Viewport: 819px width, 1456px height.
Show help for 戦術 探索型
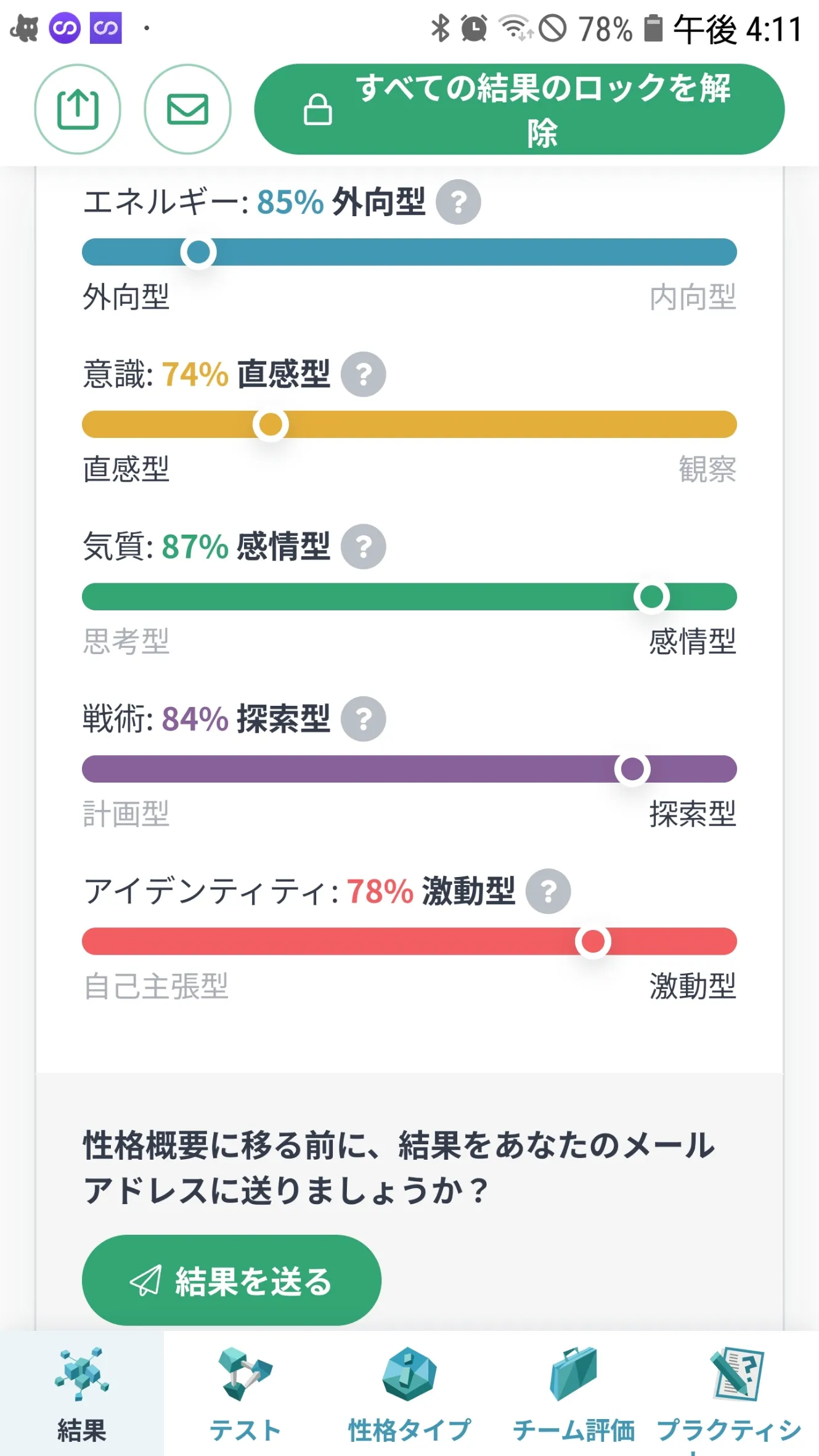coord(364,719)
